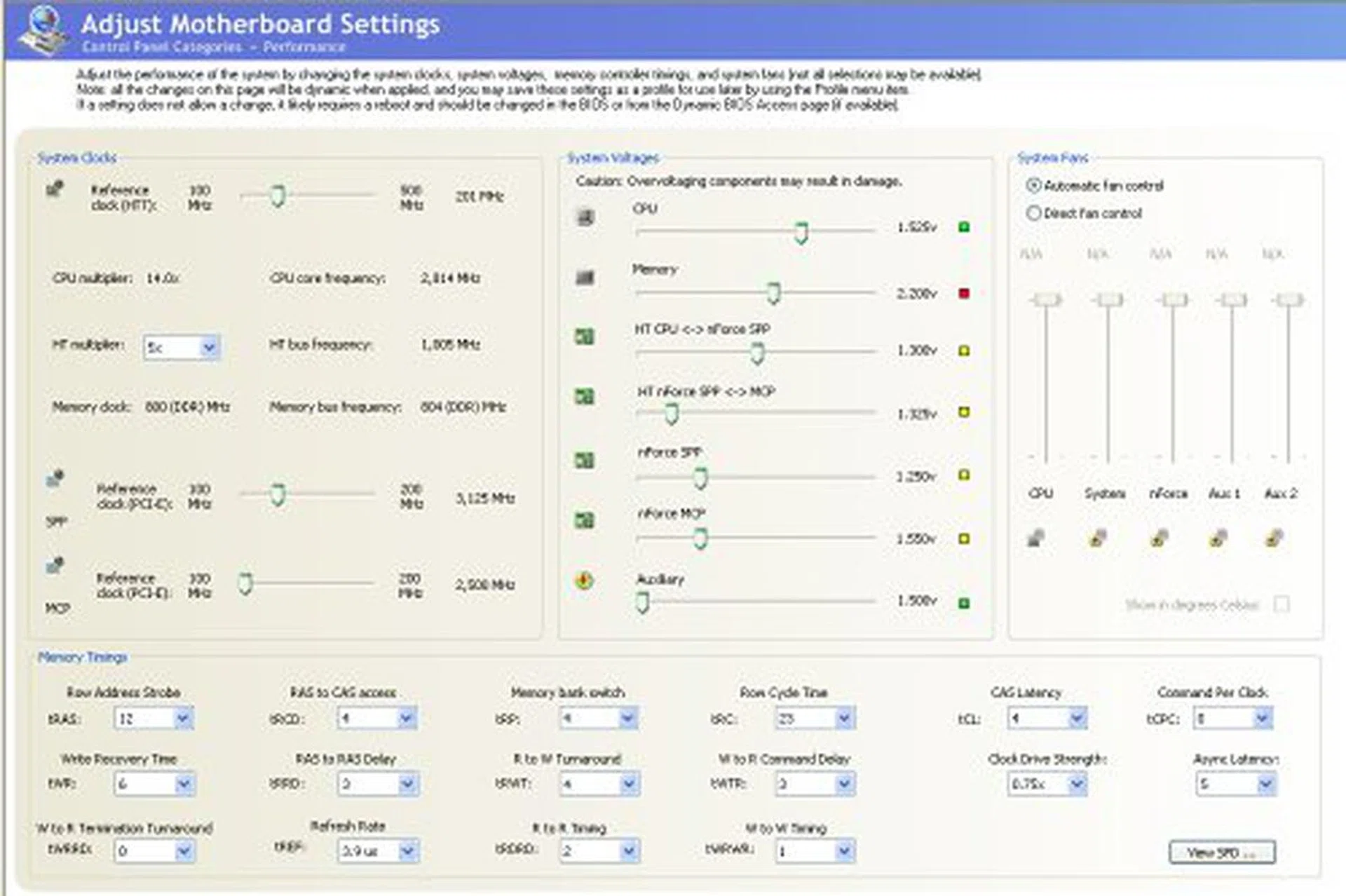Click the CPU voltage processor icon

pyautogui.click(x=585, y=217)
